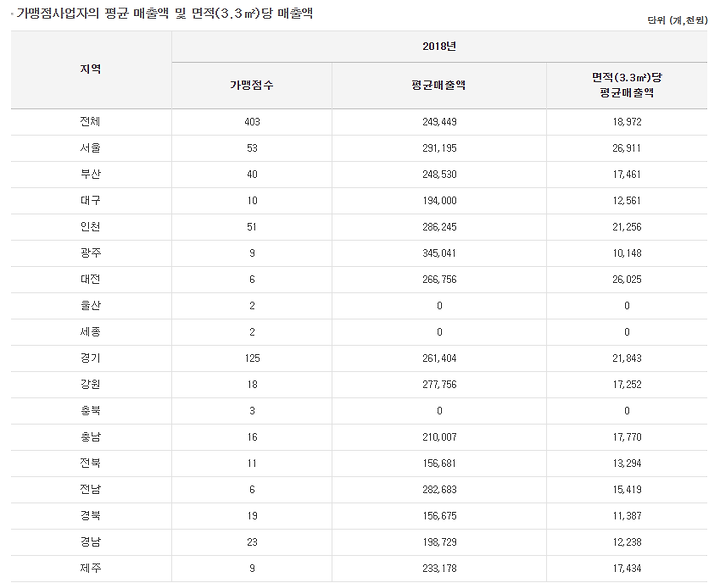Click the average sales value 233,178
This screenshot has height=583, width=720.
439,568
